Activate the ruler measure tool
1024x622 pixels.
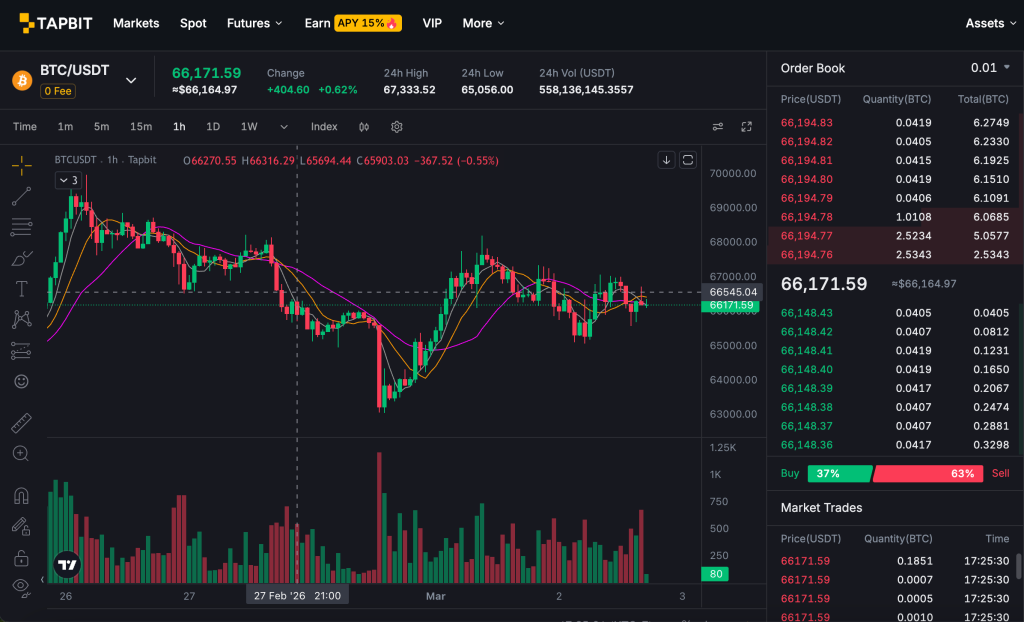(x=21, y=423)
